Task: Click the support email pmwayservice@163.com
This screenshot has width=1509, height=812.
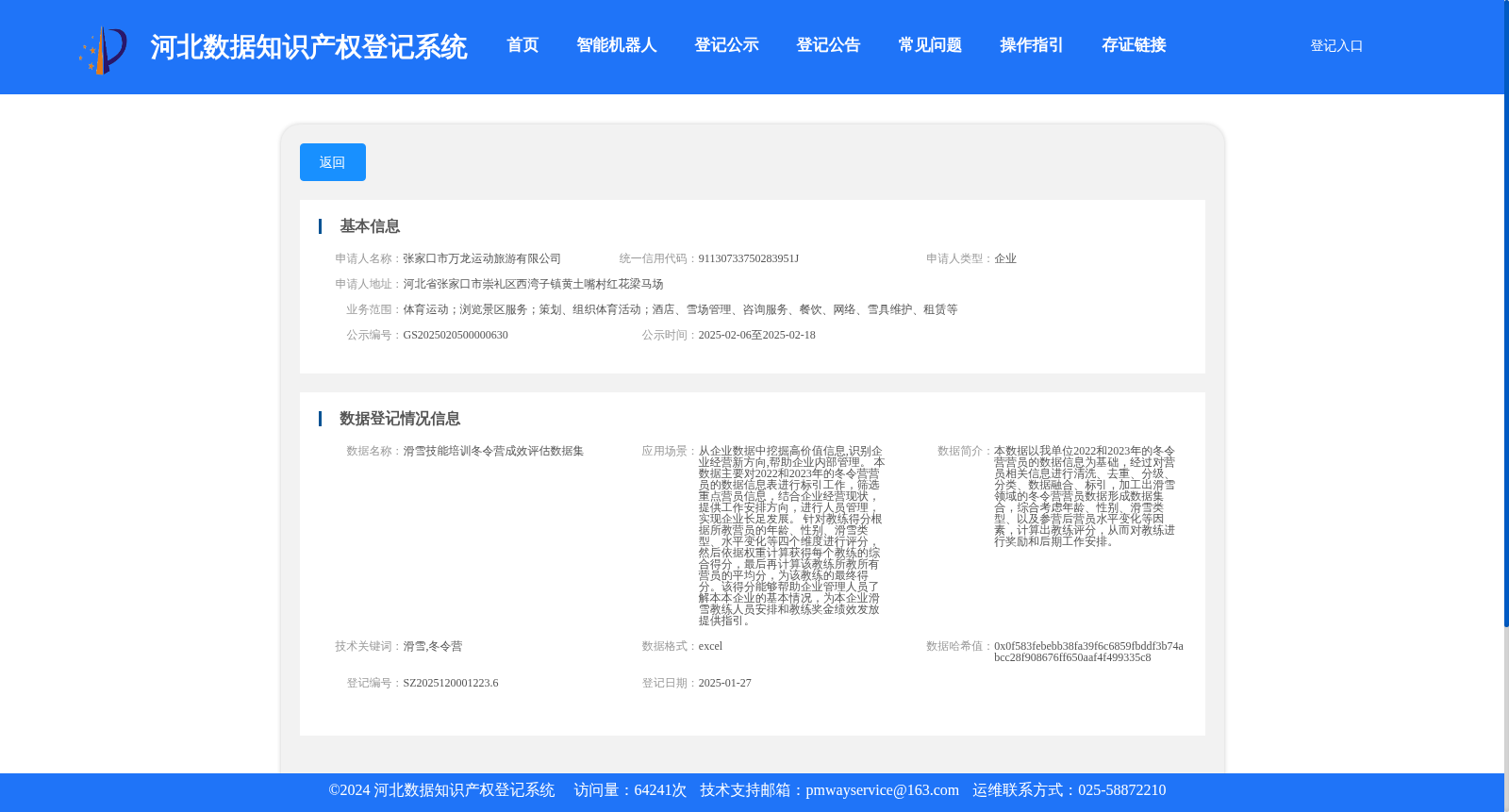Action: (x=882, y=790)
